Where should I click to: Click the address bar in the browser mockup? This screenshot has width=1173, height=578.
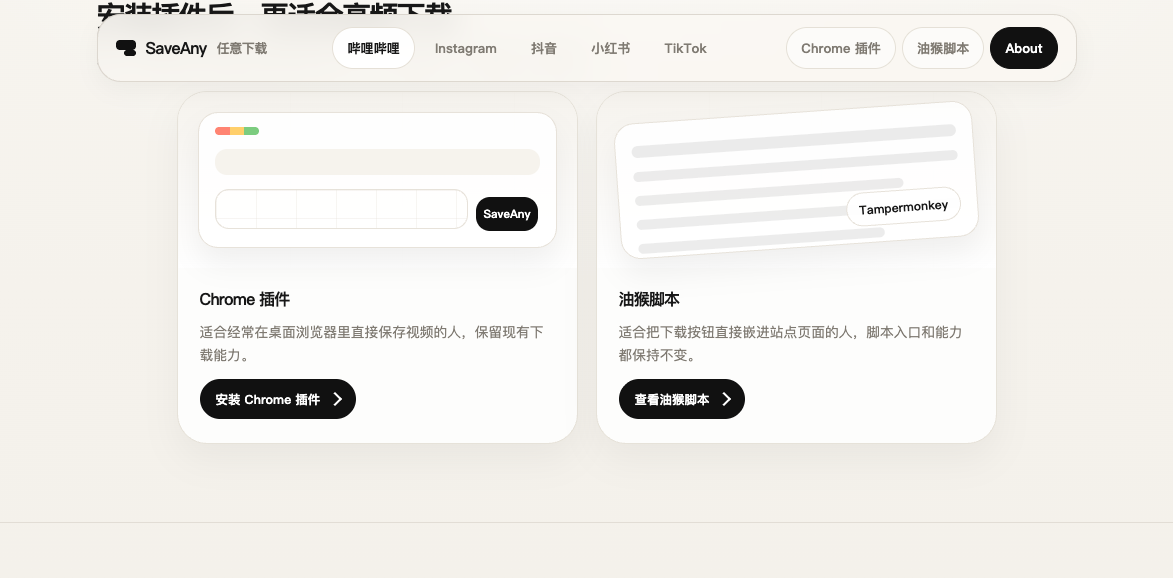click(377, 161)
